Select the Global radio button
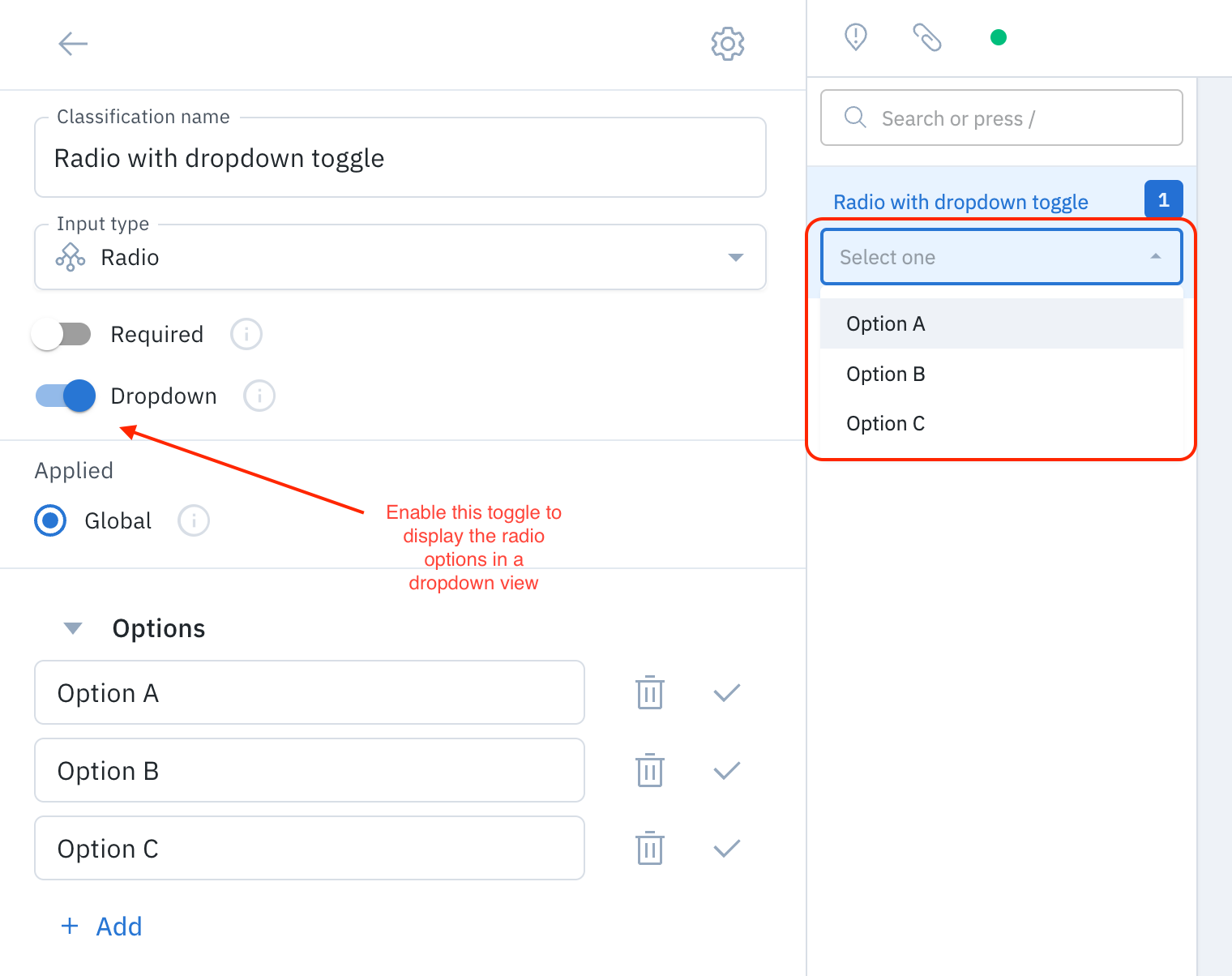1232x976 pixels. coord(50,520)
